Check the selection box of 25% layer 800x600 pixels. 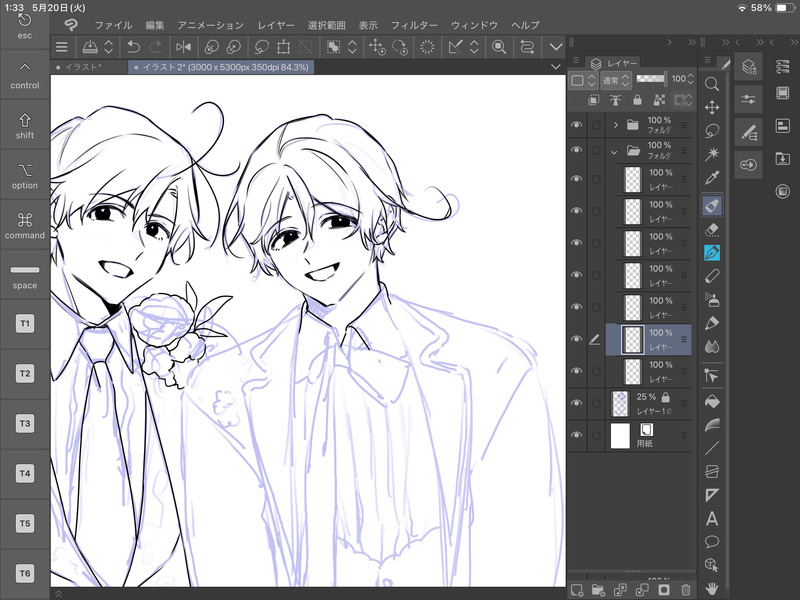click(x=596, y=404)
